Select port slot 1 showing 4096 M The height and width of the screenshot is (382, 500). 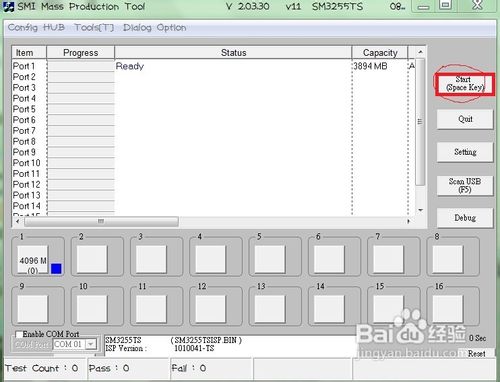point(33,260)
